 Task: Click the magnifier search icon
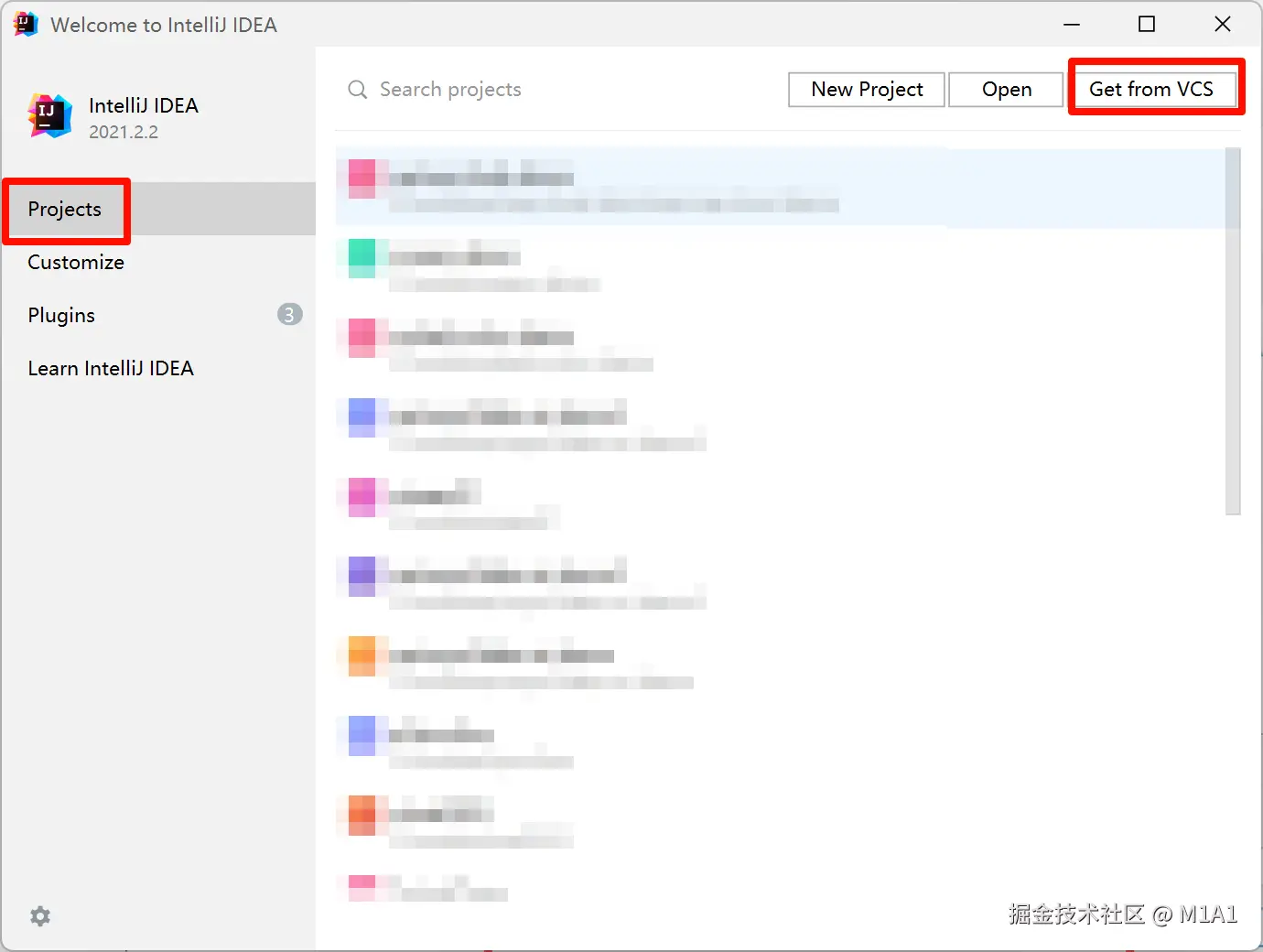click(x=358, y=90)
